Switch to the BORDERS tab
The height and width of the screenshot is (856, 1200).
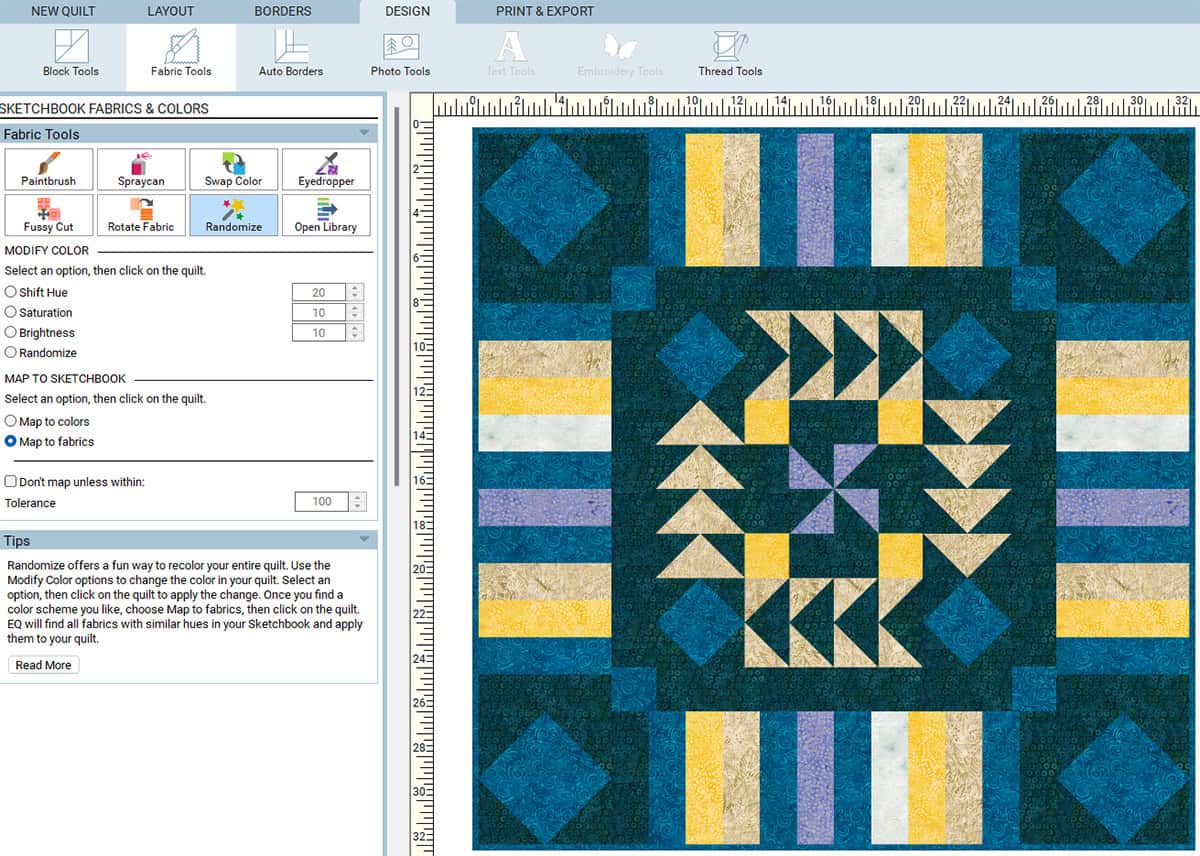[x=283, y=11]
